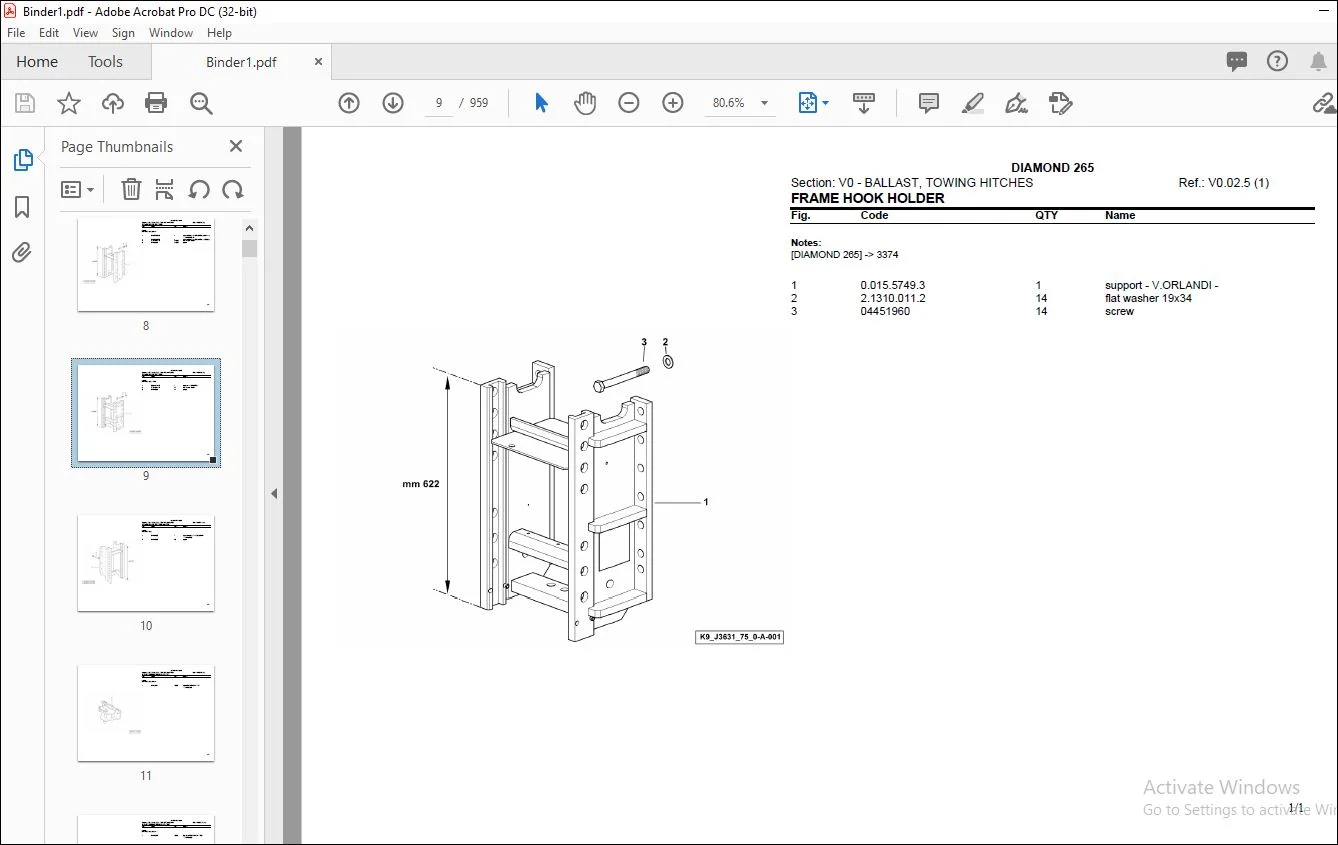The image size is (1338, 845).
Task: Click the 'mm 622' dimension label
Action: (421, 484)
